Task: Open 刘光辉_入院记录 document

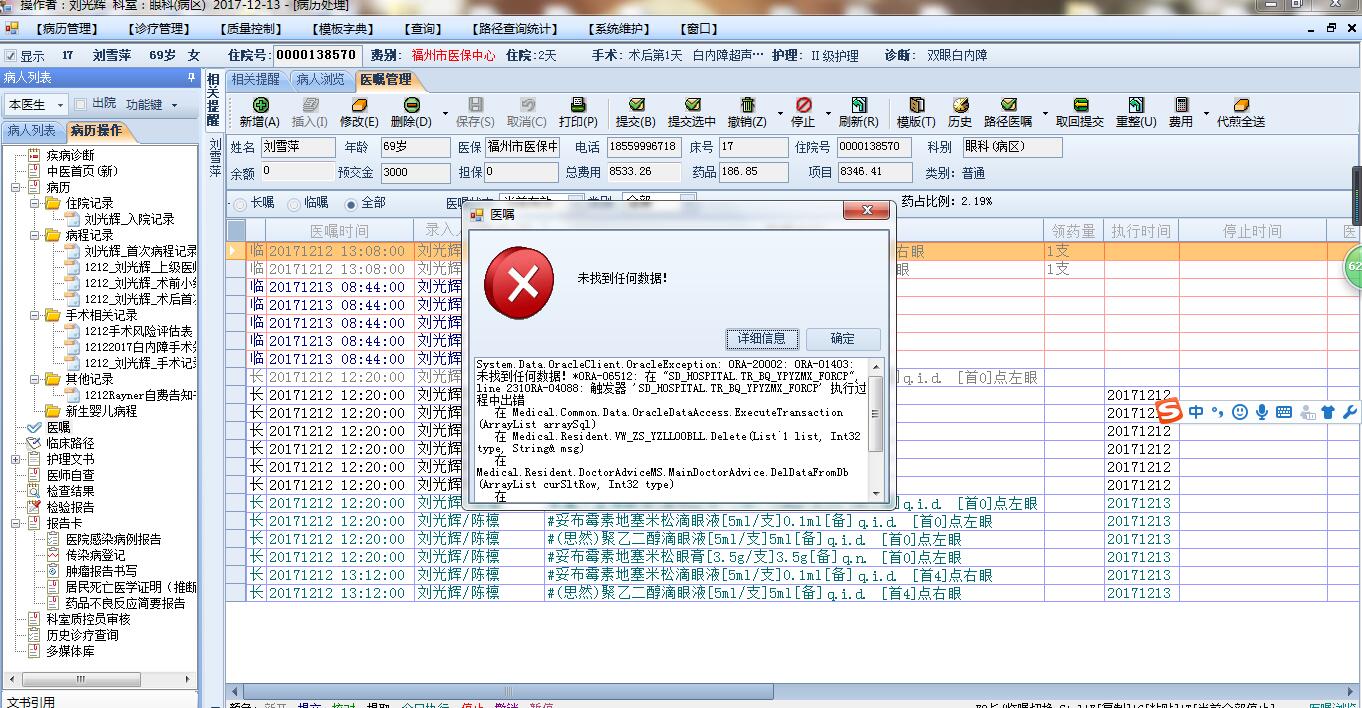Action: pyautogui.click(x=129, y=219)
